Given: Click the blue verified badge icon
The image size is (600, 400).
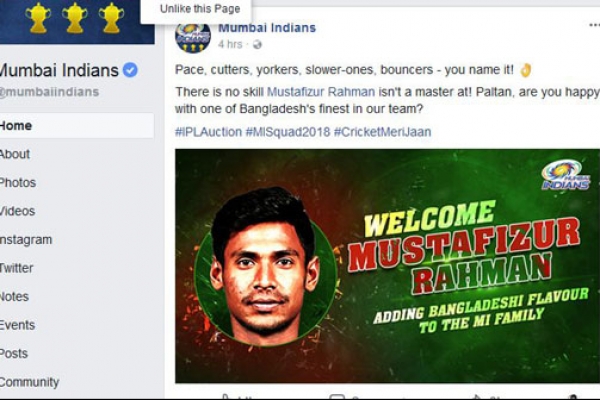Looking at the screenshot, I should [x=130, y=70].
